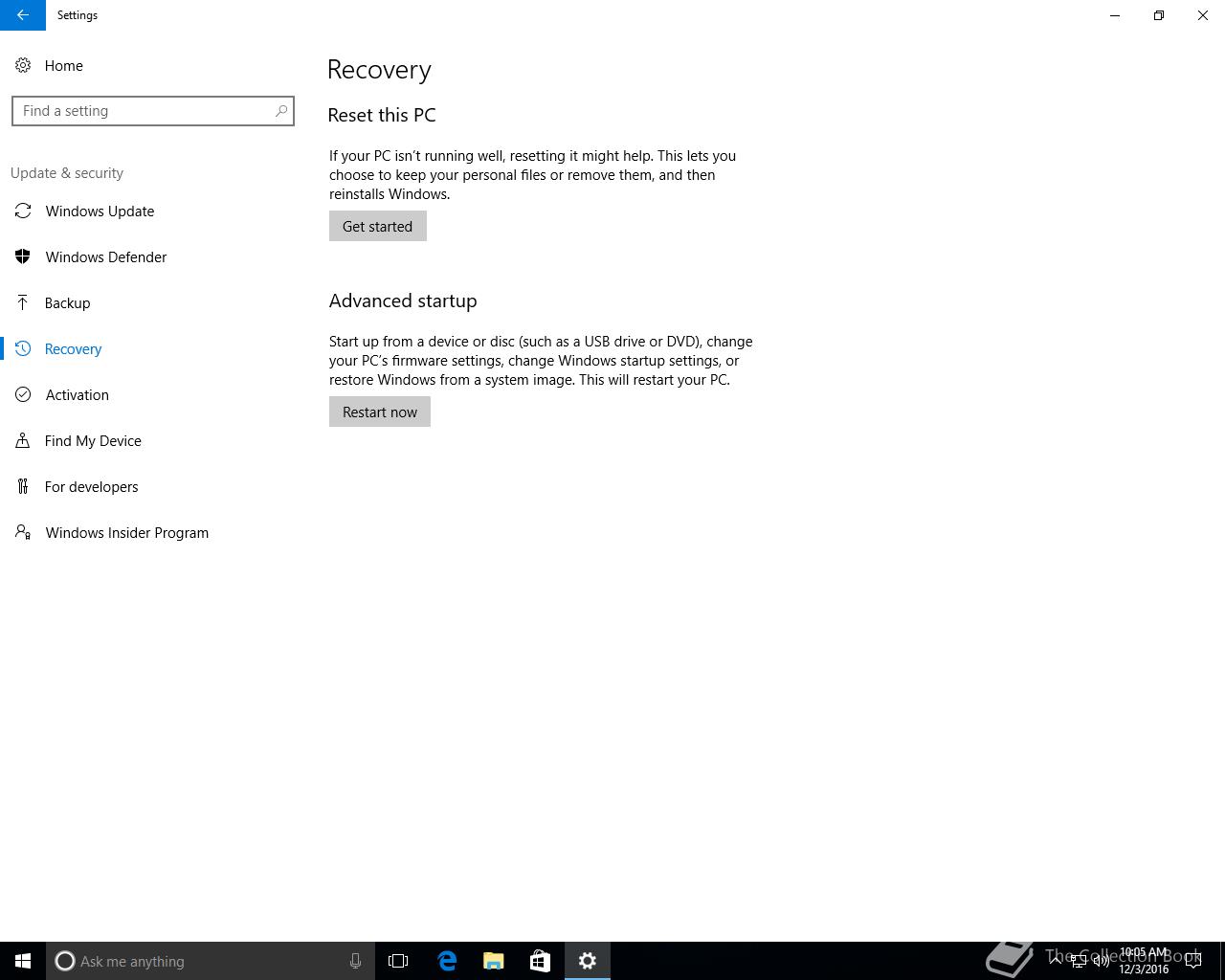Click the Advanced startup heading
Viewport: 1225px width, 980px height.
pos(403,301)
